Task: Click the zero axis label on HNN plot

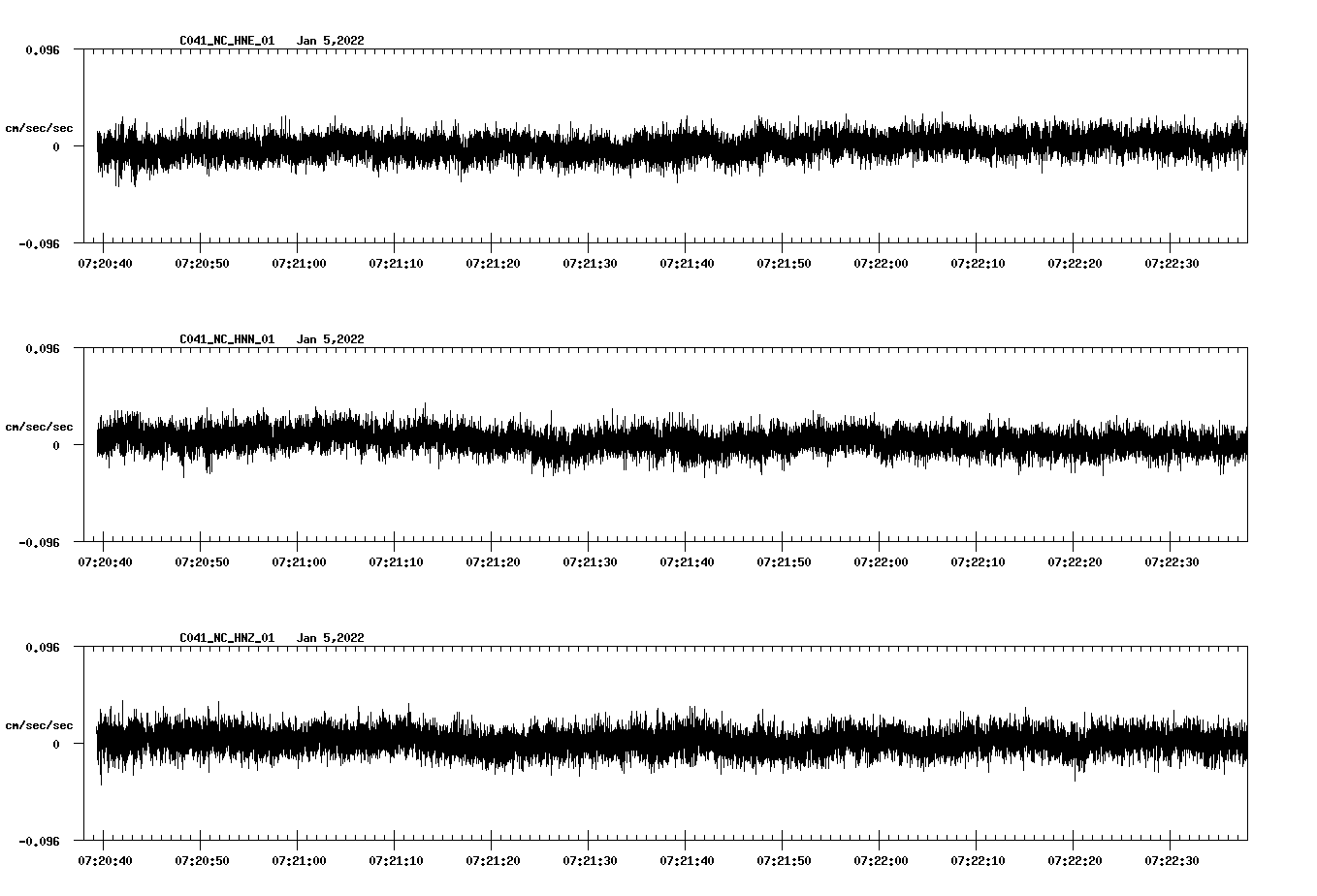Action: [x=56, y=445]
